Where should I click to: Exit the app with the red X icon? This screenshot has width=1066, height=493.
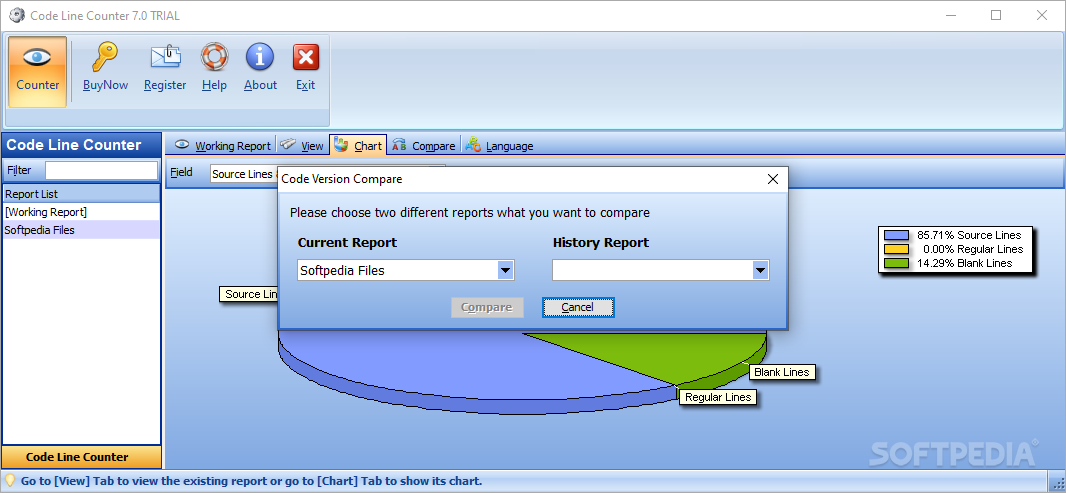coord(306,57)
